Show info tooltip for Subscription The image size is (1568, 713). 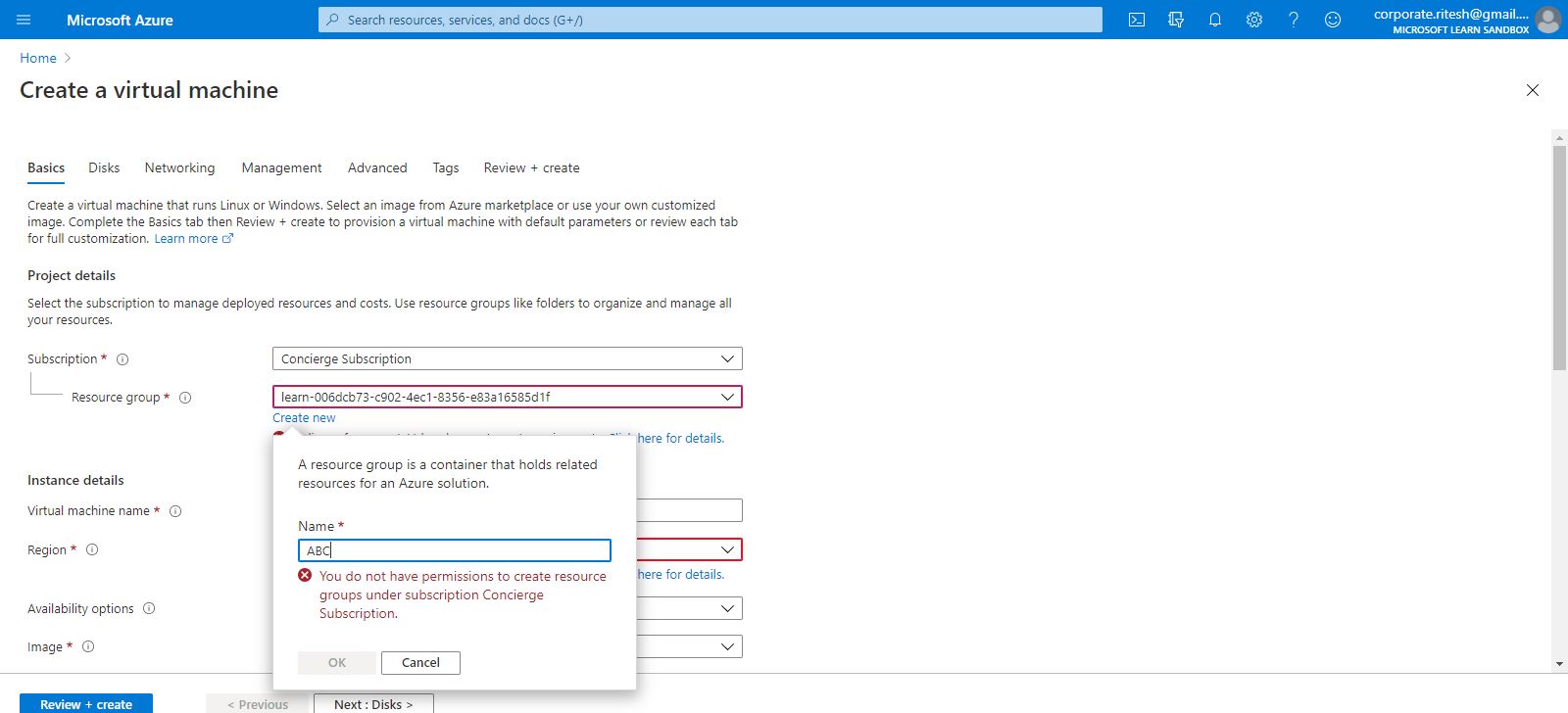122,359
